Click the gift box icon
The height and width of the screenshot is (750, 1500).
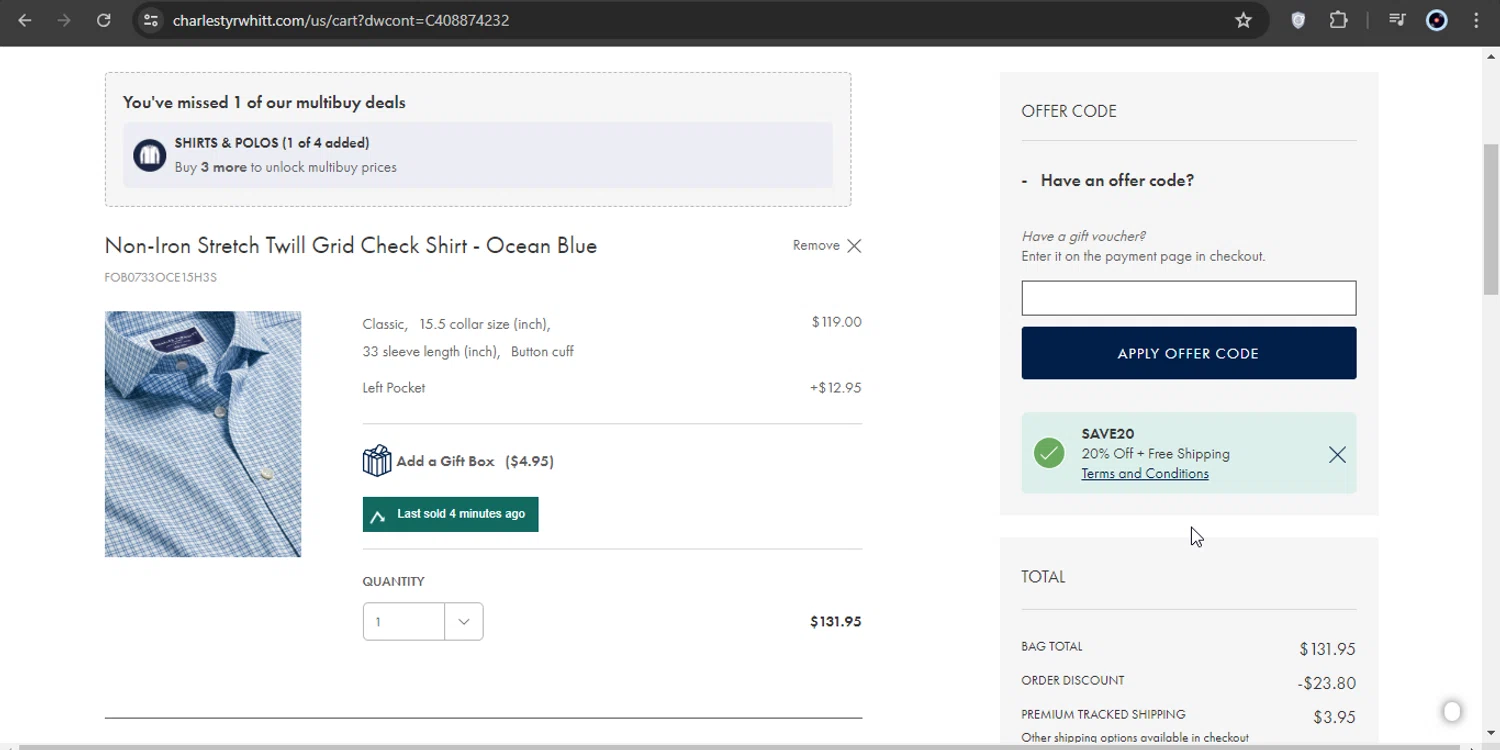[377, 461]
